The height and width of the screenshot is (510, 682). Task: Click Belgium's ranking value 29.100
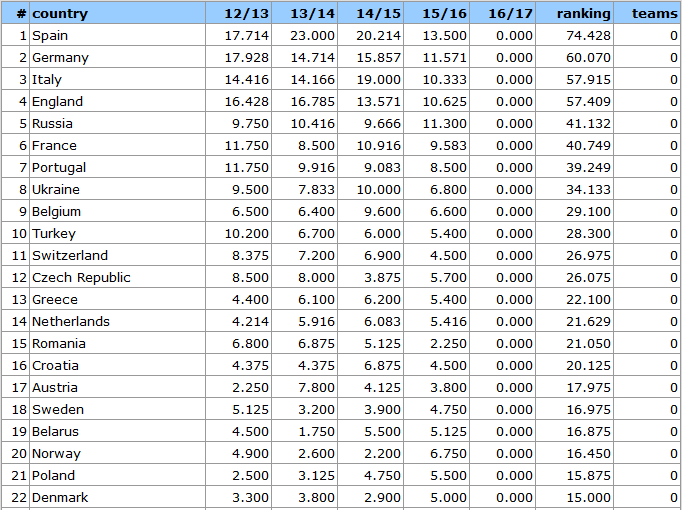pos(588,211)
